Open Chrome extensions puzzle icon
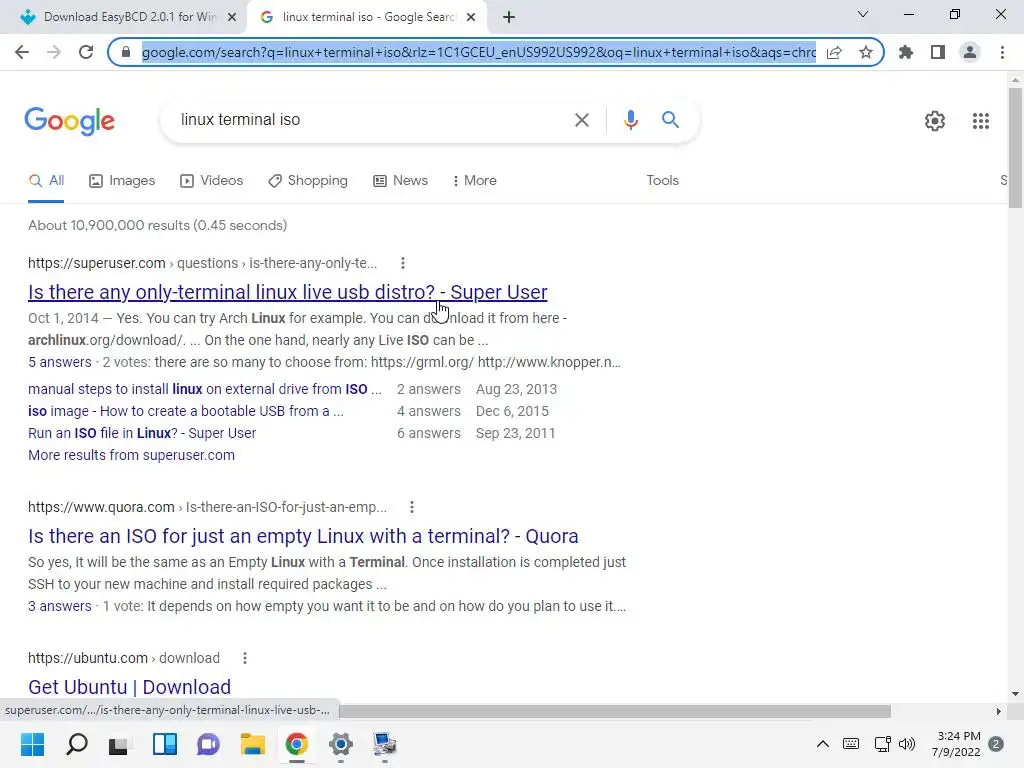The height and width of the screenshot is (768, 1024). coord(906,52)
